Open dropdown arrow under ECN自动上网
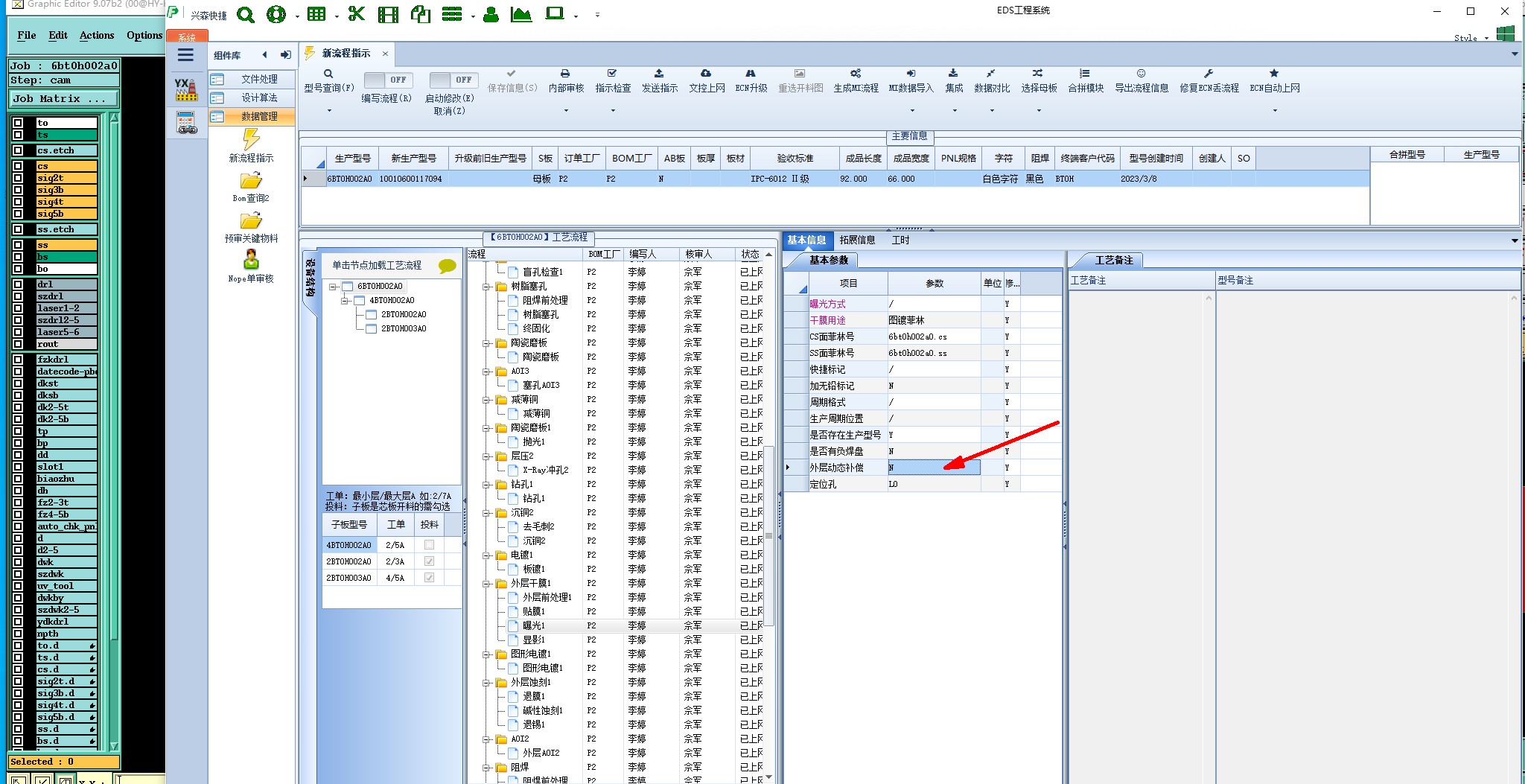1525x784 pixels. (1275, 111)
